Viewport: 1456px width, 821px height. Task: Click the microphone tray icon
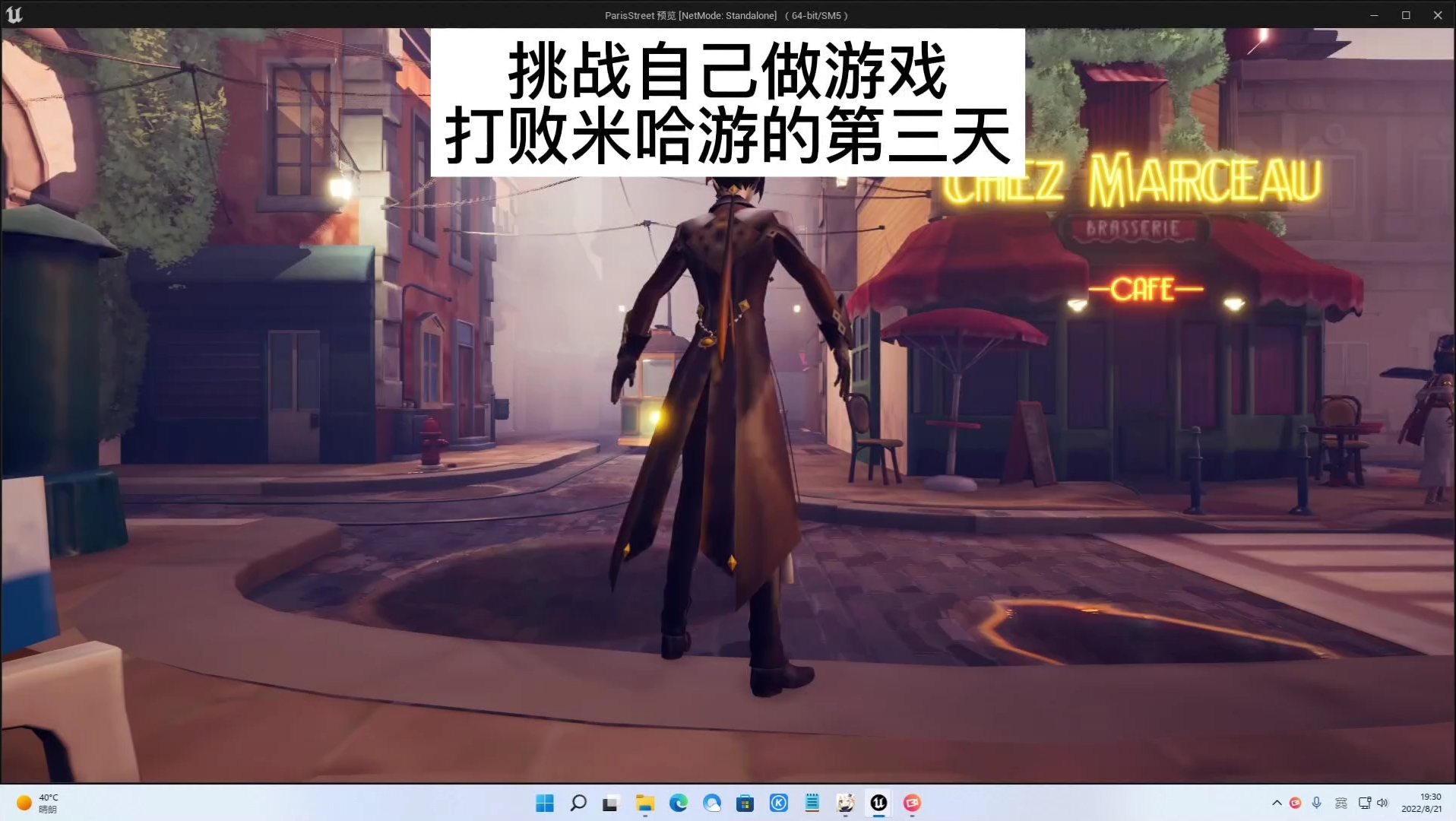1317,803
